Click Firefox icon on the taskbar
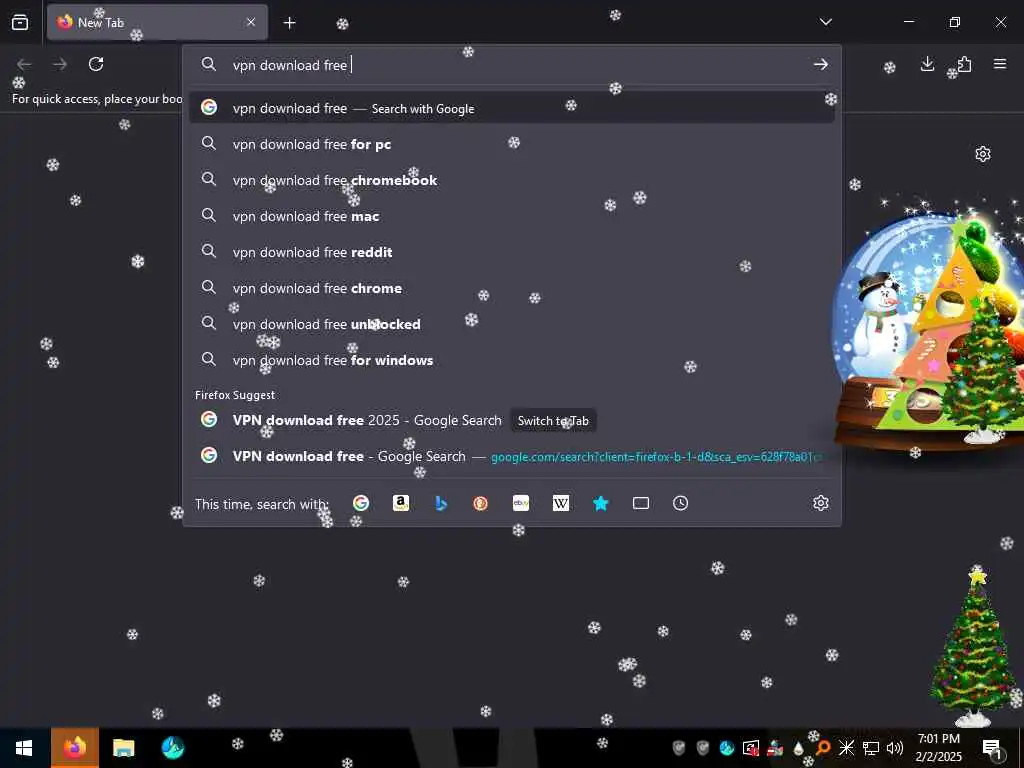The image size is (1024, 768). coord(75,748)
